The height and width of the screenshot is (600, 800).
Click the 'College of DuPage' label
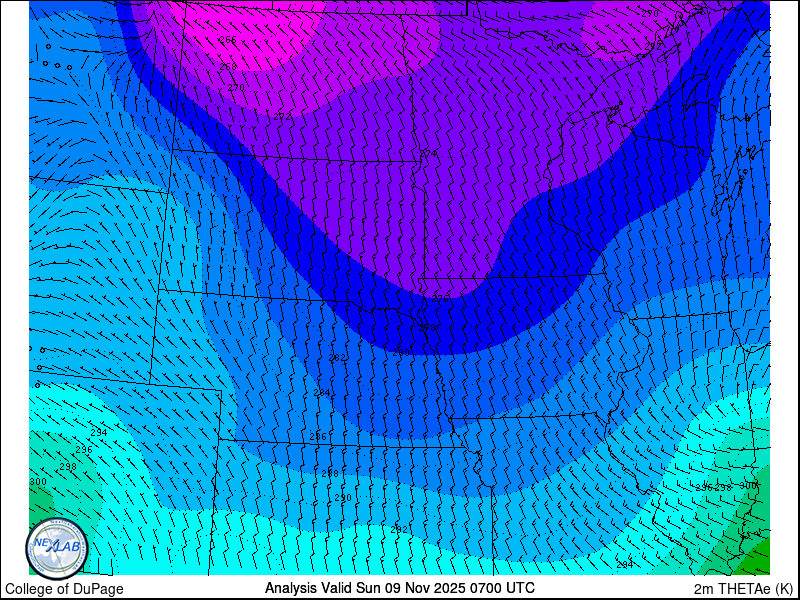coord(64,589)
